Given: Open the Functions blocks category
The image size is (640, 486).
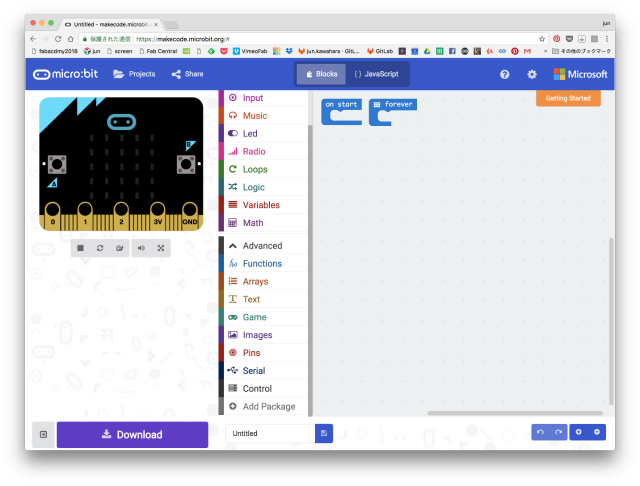Looking at the screenshot, I should (x=263, y=264).
